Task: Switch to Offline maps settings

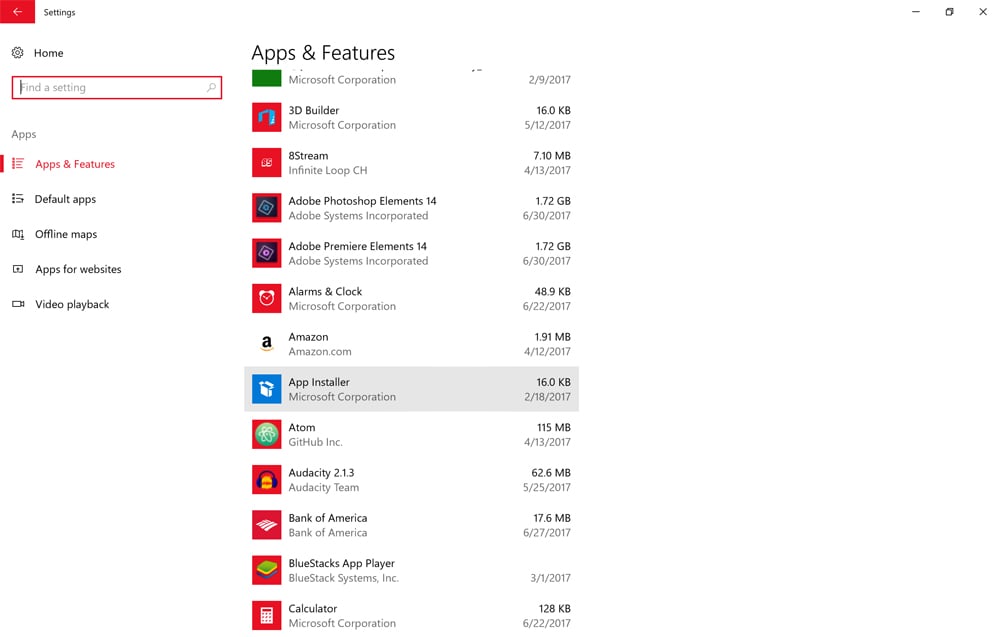Action: pyautogui.click(x=65, y=234)
